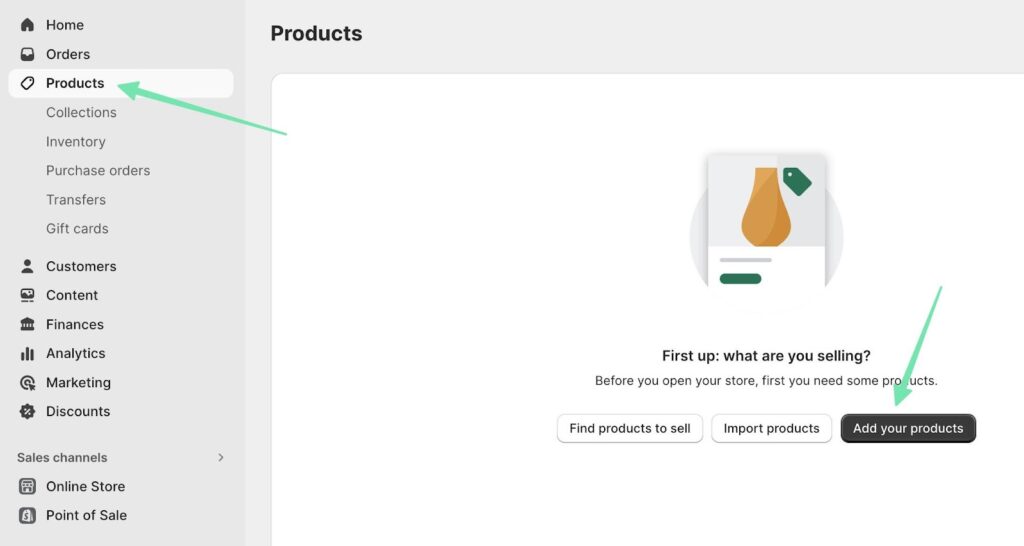This screenshot has width=1024, height=546.
Task: Open Gift cards section
Action: 77,228
